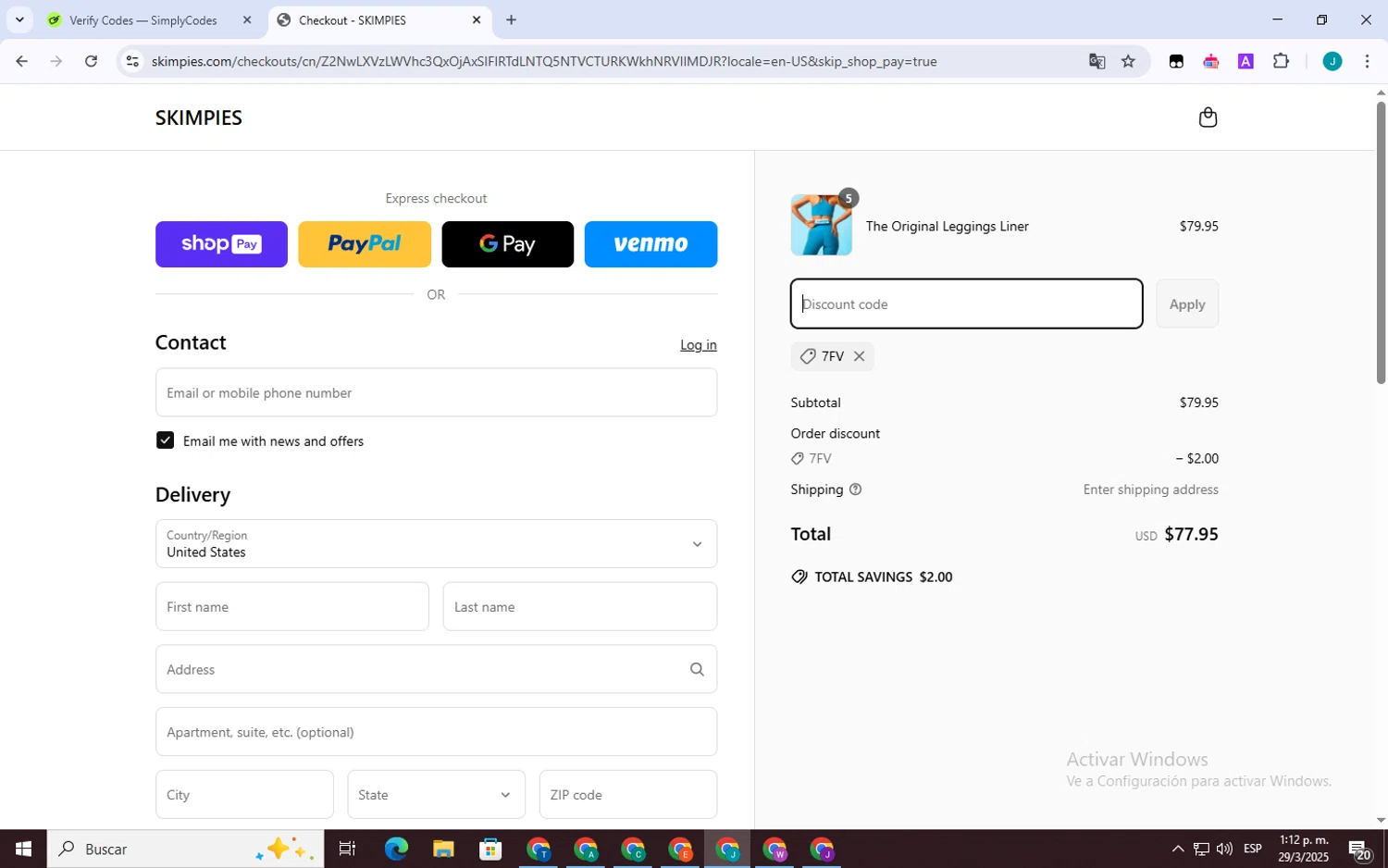Click the shipping info help icon
This screenshot has width=1388, height=868.
click(855, 490)
